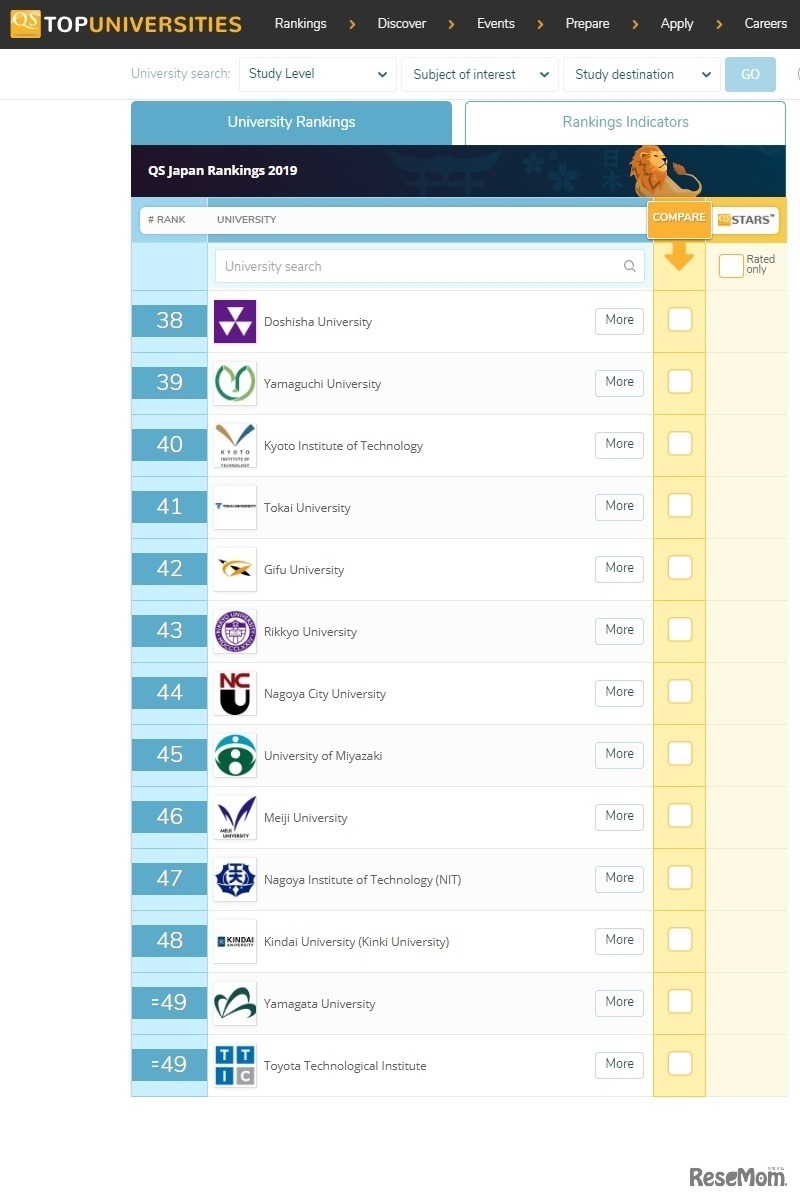Open Toyota Technological Institute logo
Viewport: 800px width, 1200px height.
[x=235, y=1065]
